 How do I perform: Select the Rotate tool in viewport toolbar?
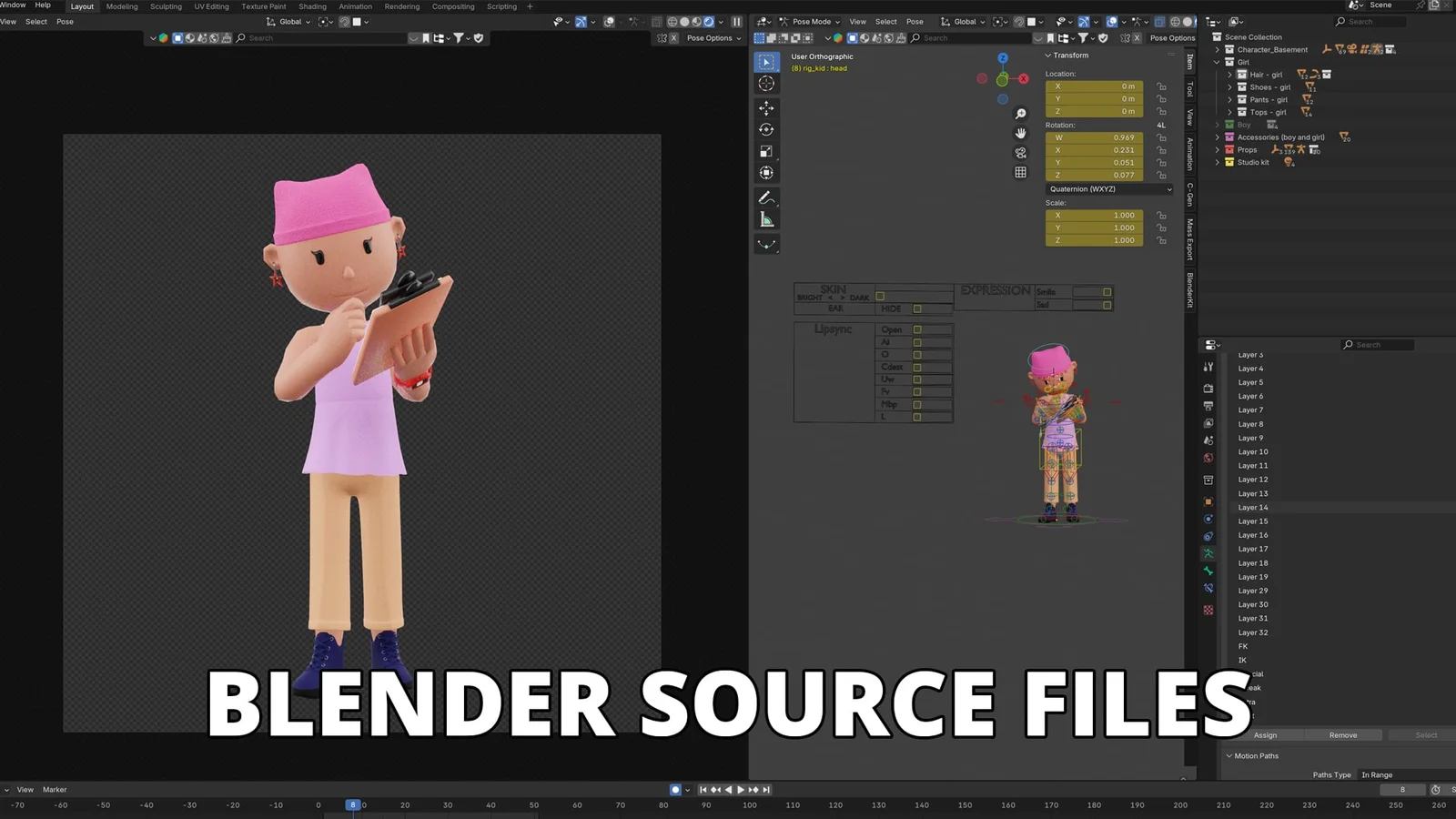pos(767,130)
